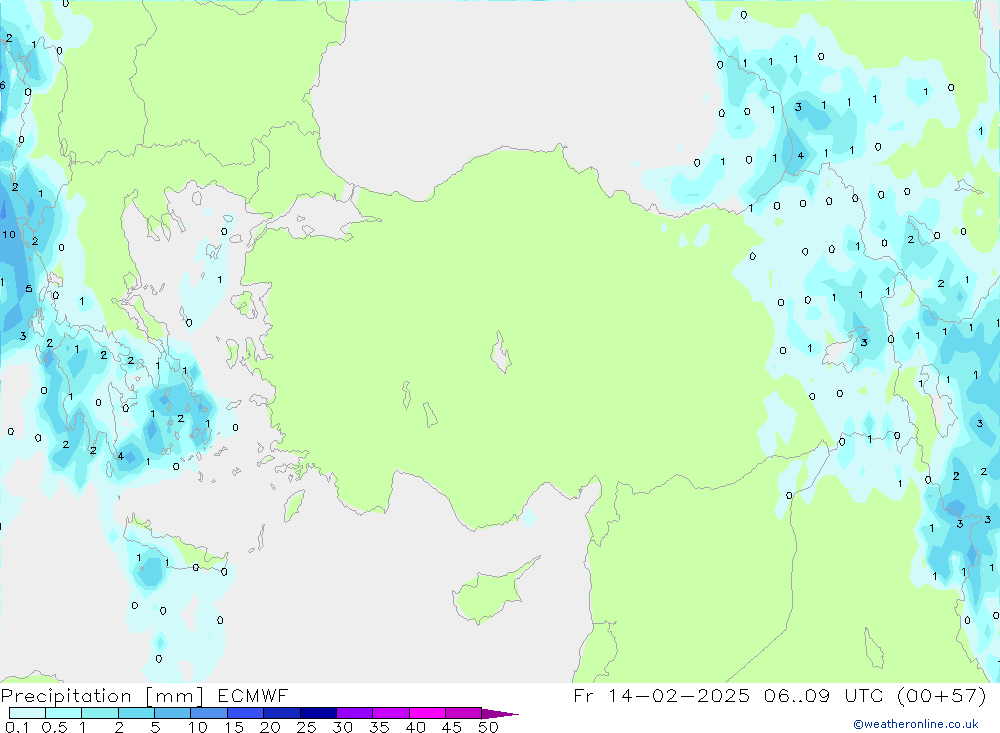Click the 0.5–1 mm legend color swatch

[64, 713]
